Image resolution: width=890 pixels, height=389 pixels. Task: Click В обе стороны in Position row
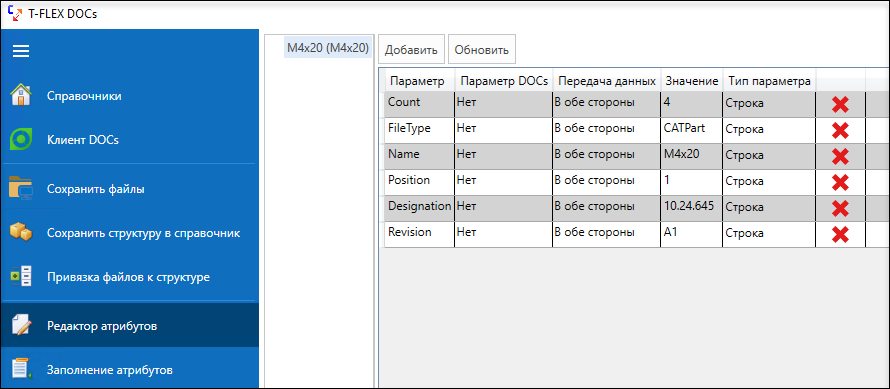pos(607,182)
